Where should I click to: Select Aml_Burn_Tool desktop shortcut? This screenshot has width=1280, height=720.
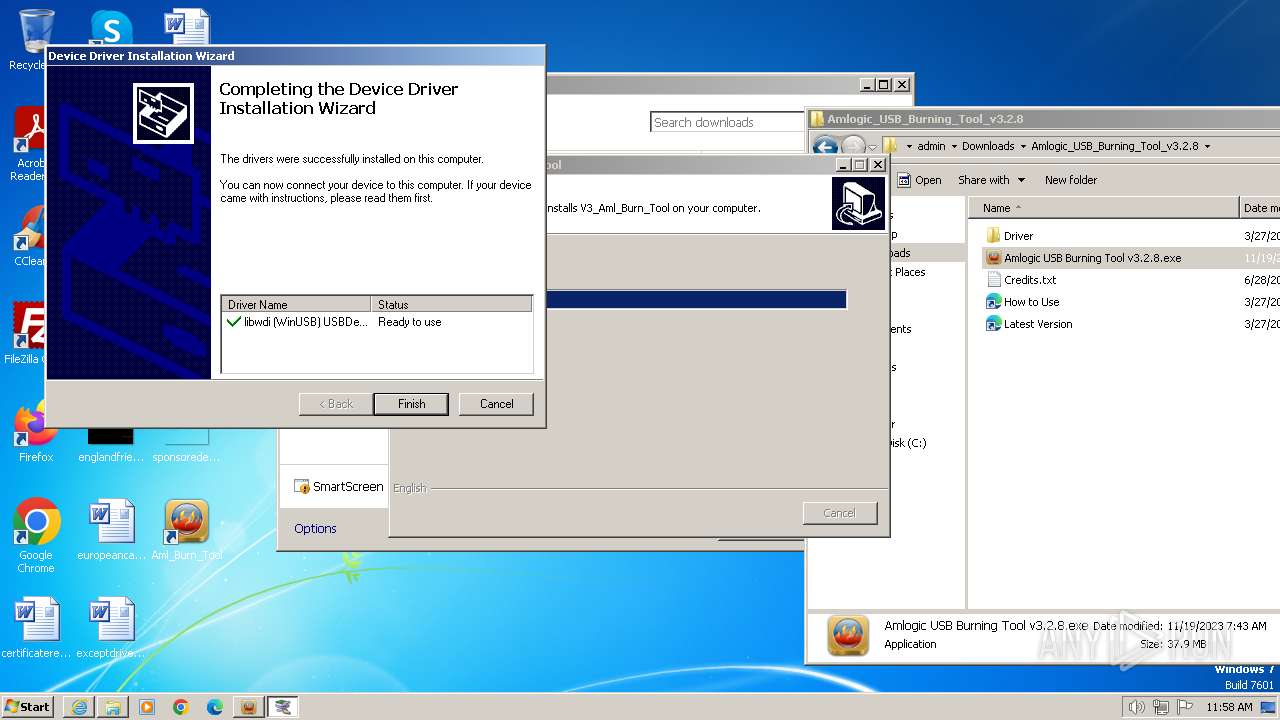[187, 531]
